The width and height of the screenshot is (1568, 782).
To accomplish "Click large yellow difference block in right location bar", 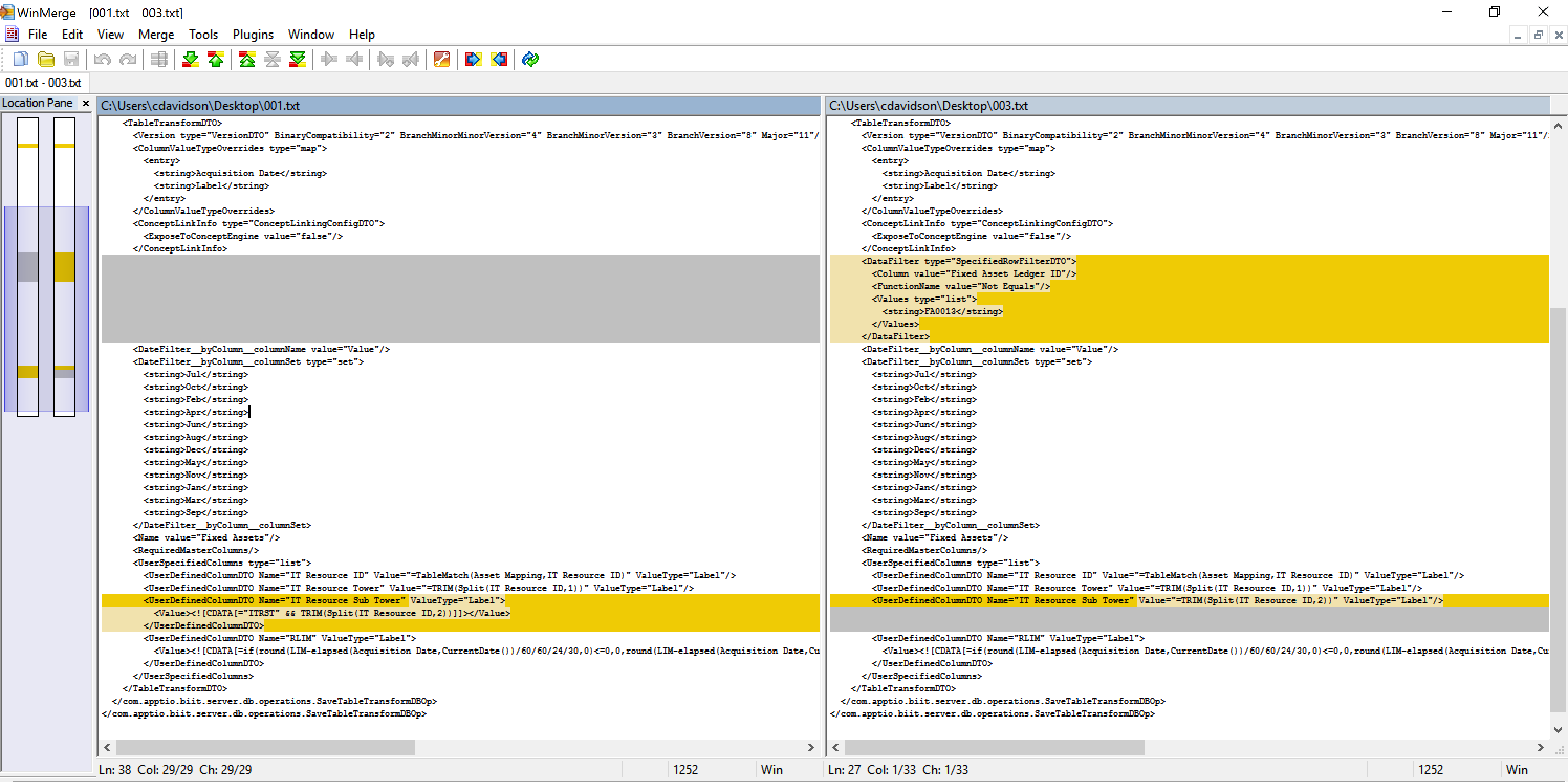I will pos(64,267).
